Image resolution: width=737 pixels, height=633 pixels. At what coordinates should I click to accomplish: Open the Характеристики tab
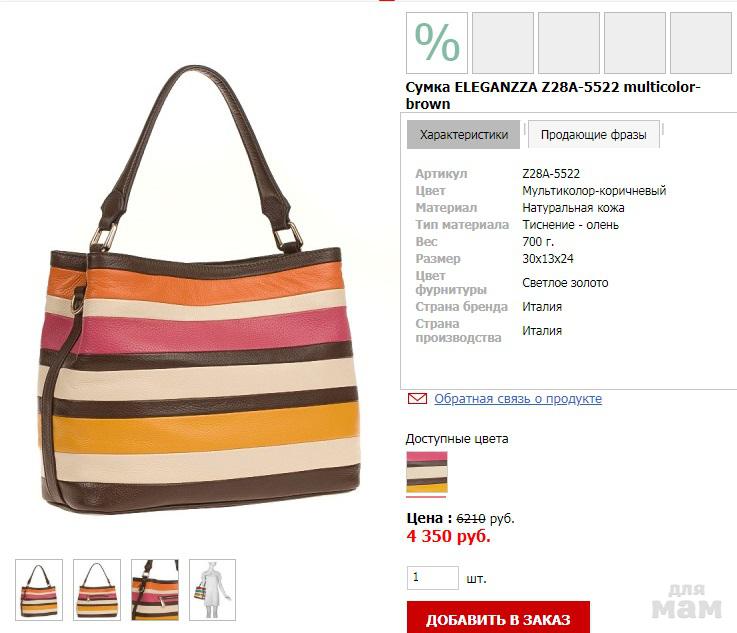(x=463, y=135)
